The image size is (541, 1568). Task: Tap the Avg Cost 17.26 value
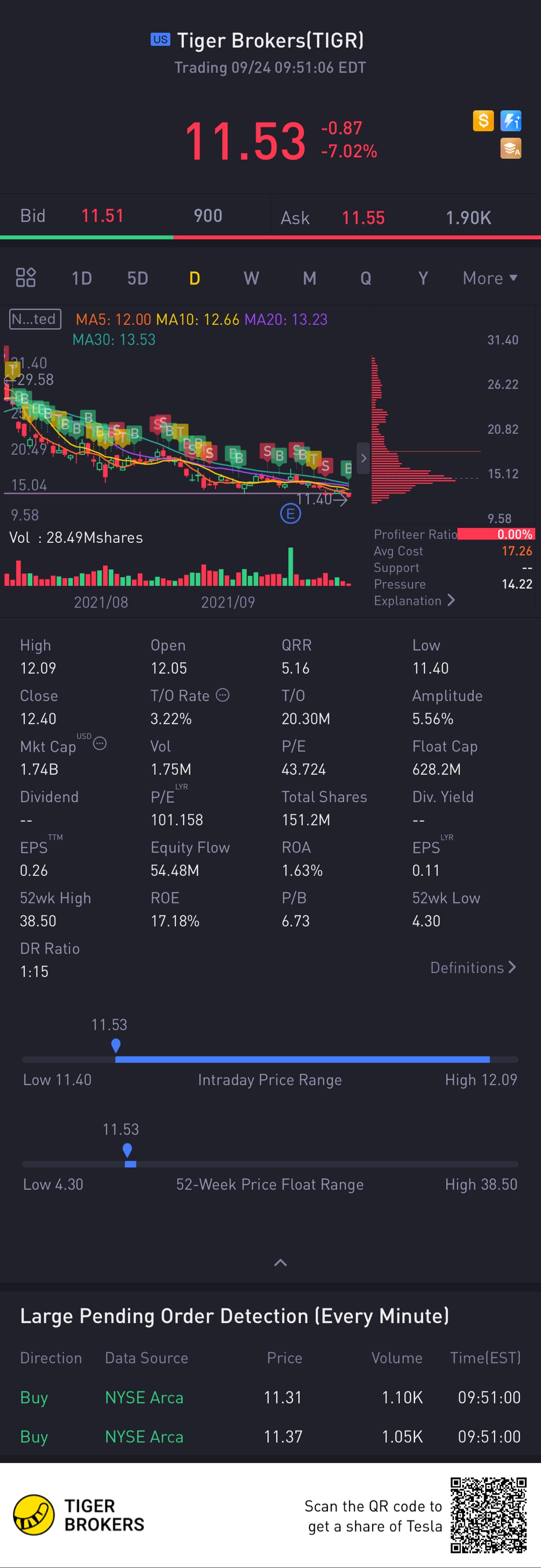[516, 551]
